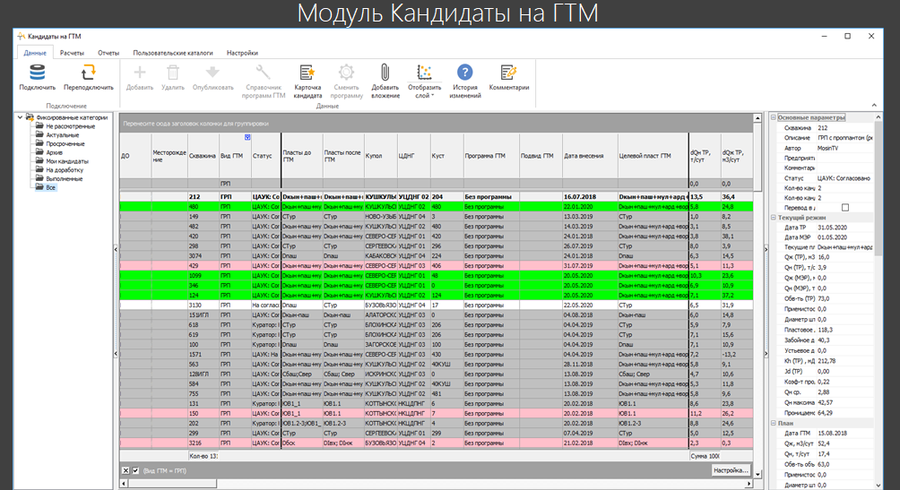Select table row for well 3130
The height and width of the screenshot is (490, 900).
[x=436, y=305]
